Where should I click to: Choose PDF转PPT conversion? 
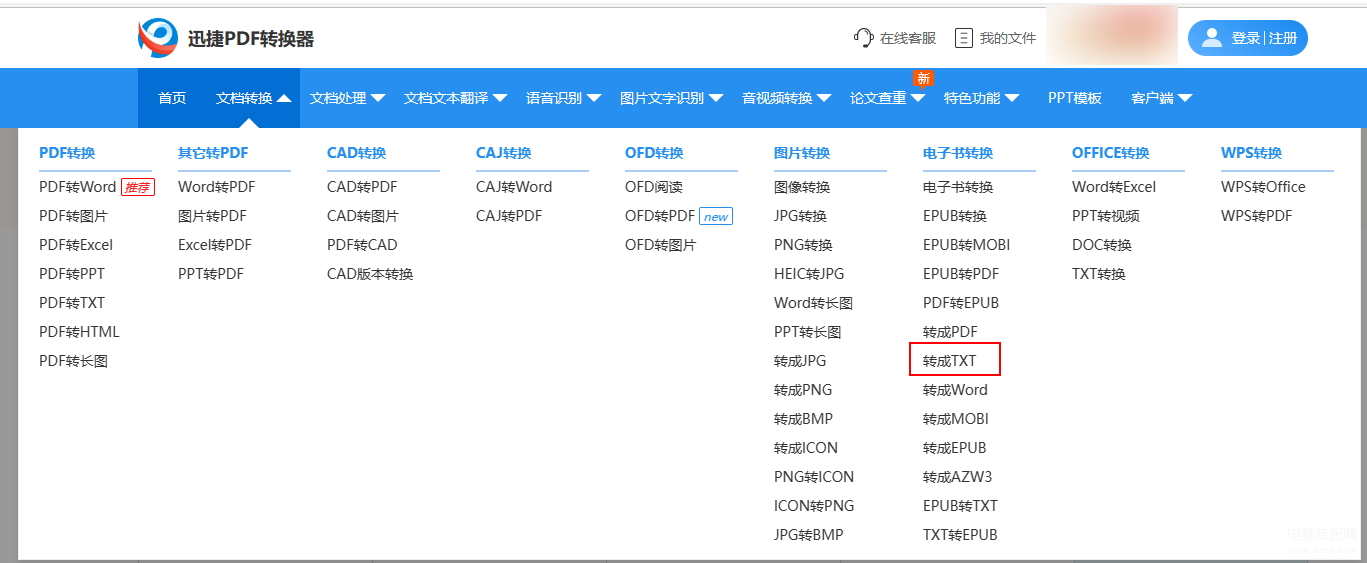point(72,274)
